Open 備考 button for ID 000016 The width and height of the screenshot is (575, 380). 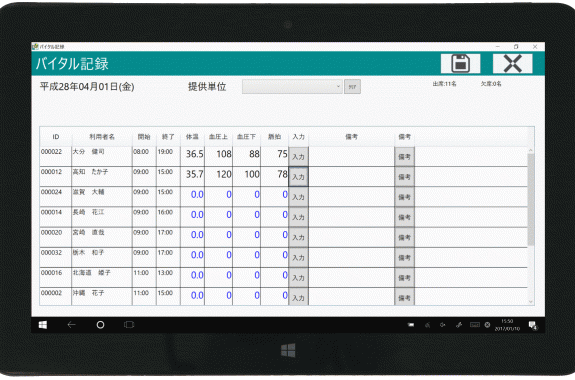404,278
